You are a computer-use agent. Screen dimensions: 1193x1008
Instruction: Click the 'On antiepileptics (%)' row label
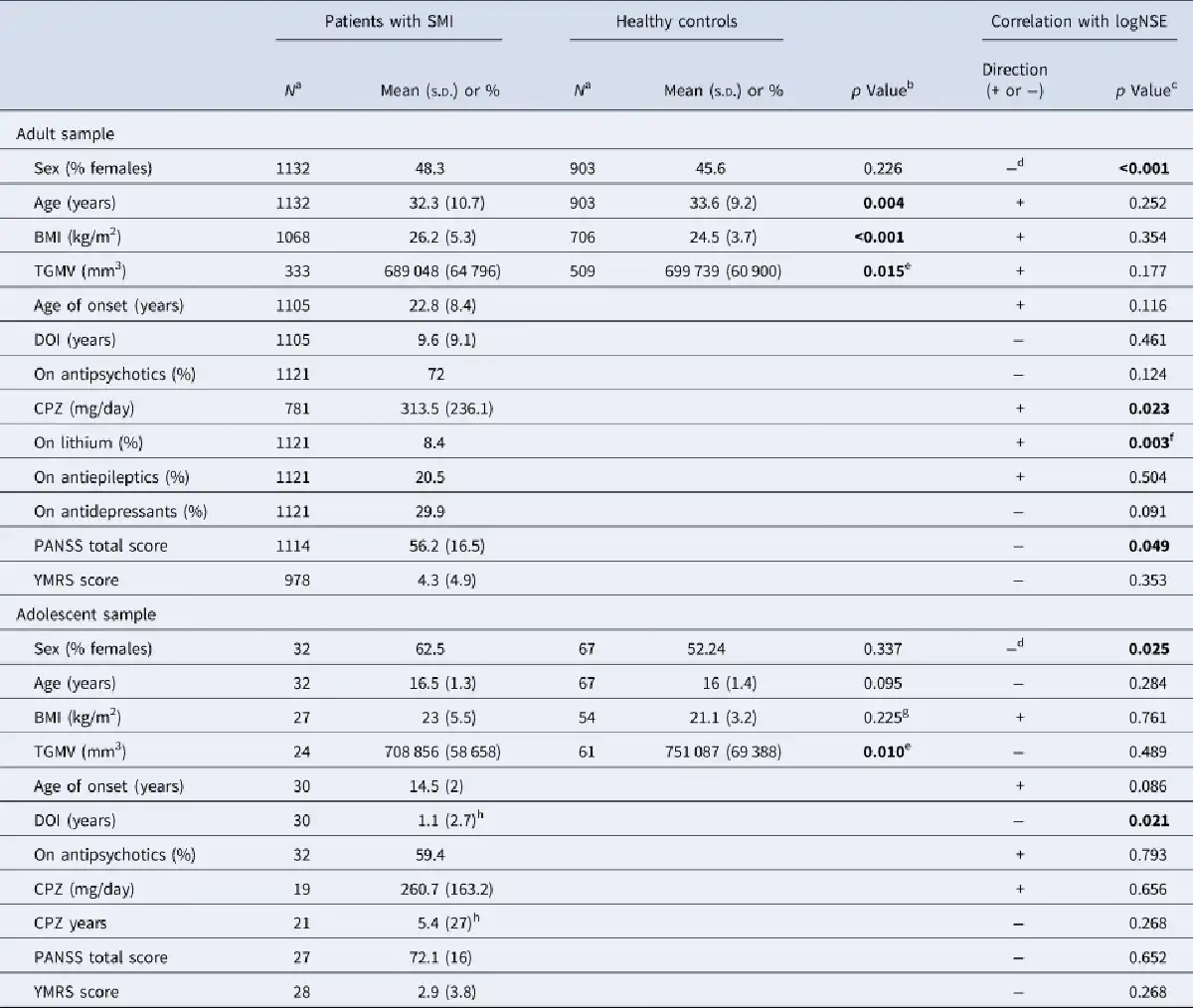tap(110, 477)
